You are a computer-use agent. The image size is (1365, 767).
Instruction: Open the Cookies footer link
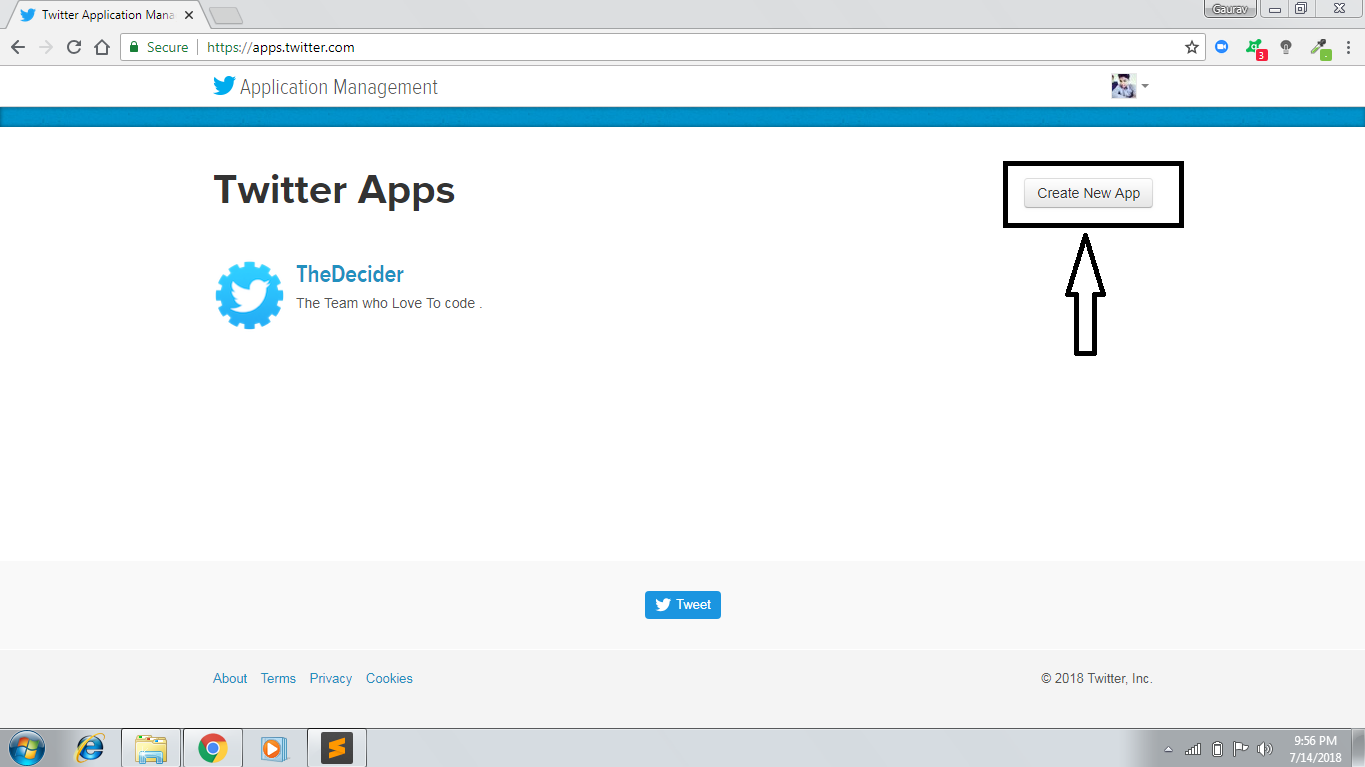coord(389,678)
